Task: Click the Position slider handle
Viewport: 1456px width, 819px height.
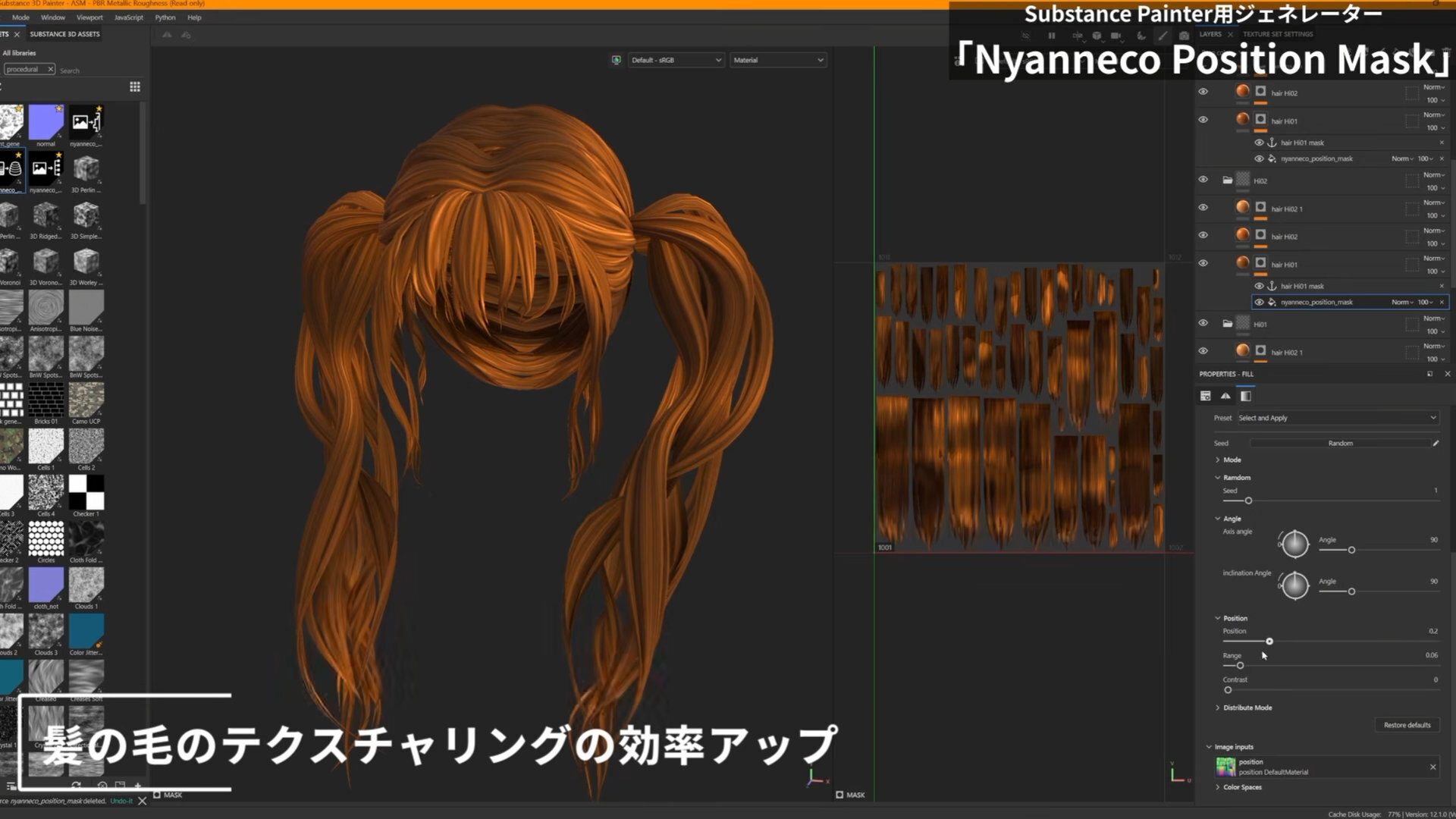Action: pos(1269,642)
